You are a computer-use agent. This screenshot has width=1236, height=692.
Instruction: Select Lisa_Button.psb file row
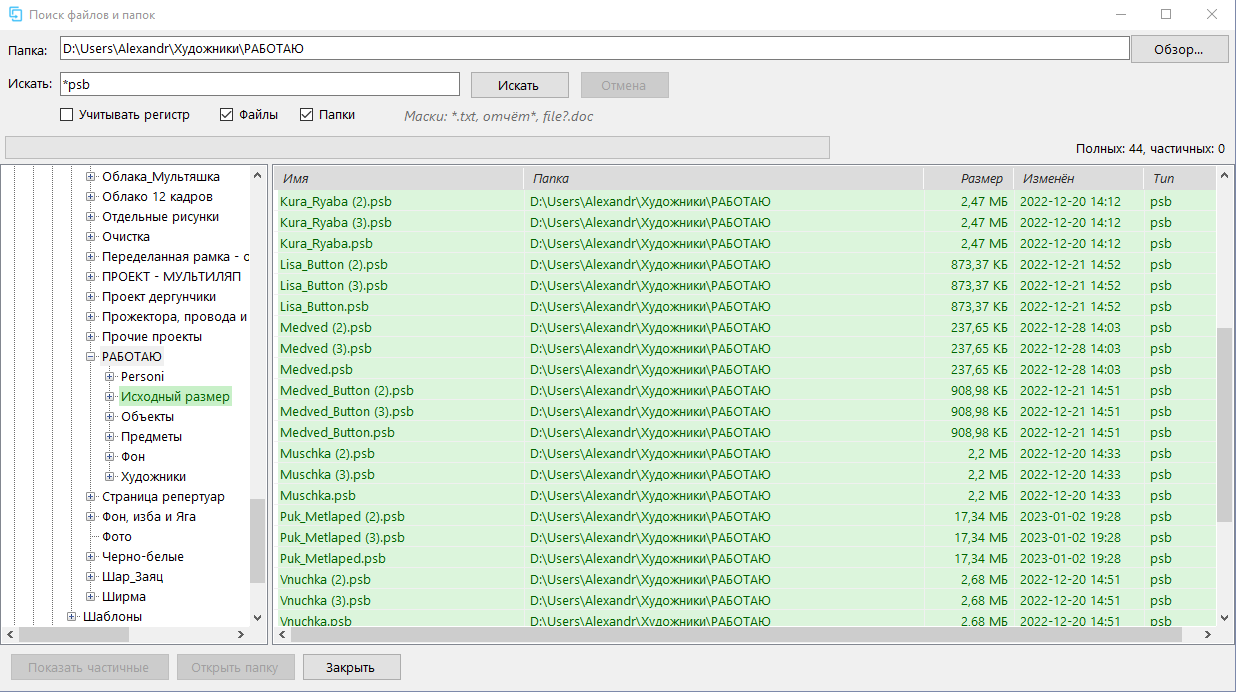tap(745, 306)
